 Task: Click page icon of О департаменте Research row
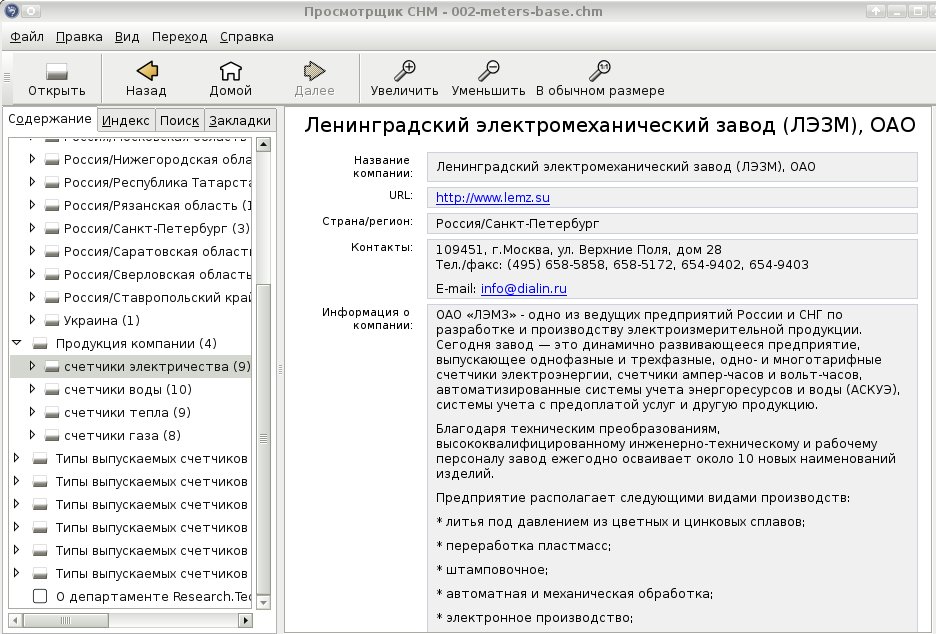pos(40,596)
